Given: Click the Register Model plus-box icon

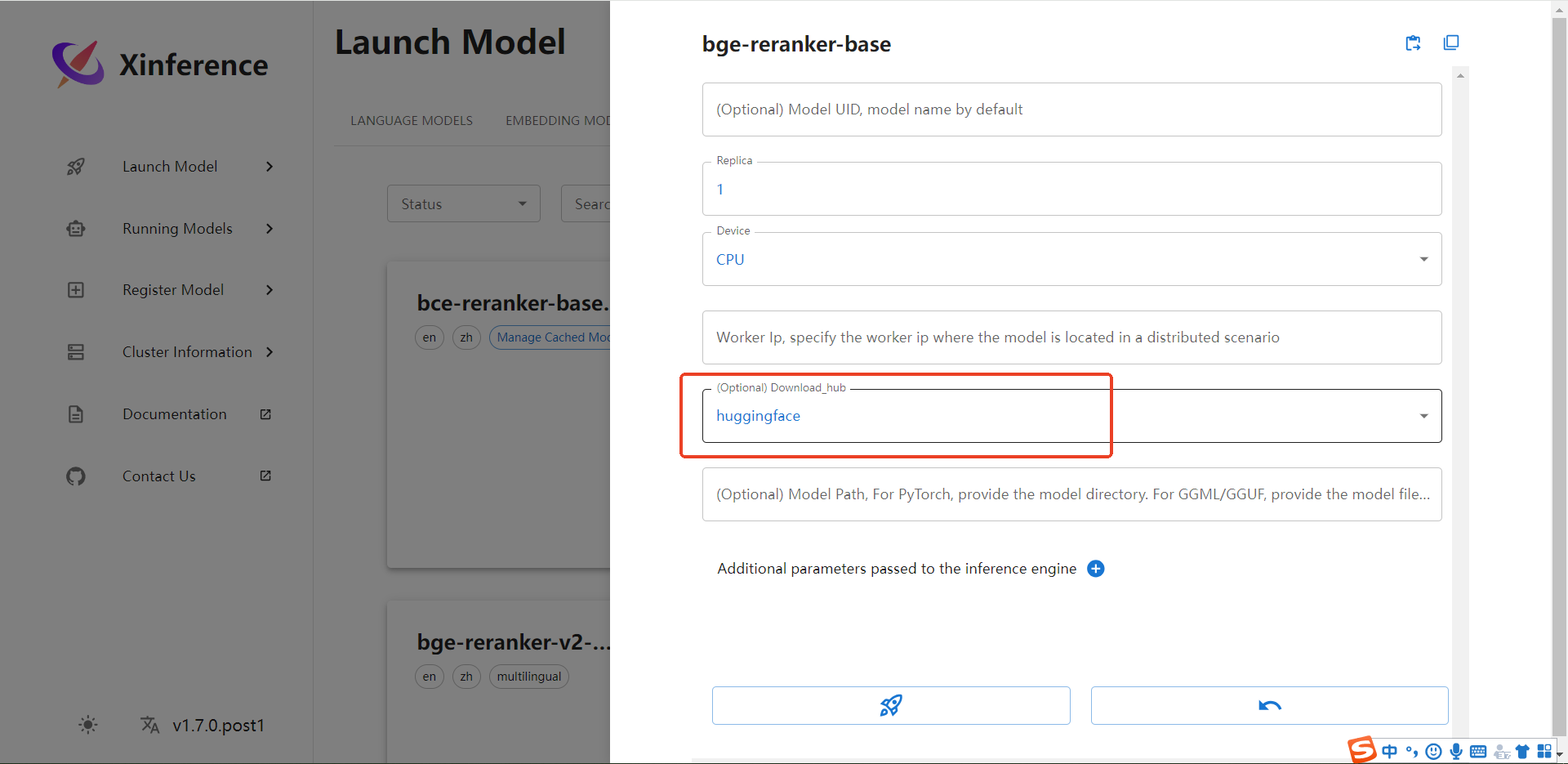Looking at the screenshot, I should point(75,290).
